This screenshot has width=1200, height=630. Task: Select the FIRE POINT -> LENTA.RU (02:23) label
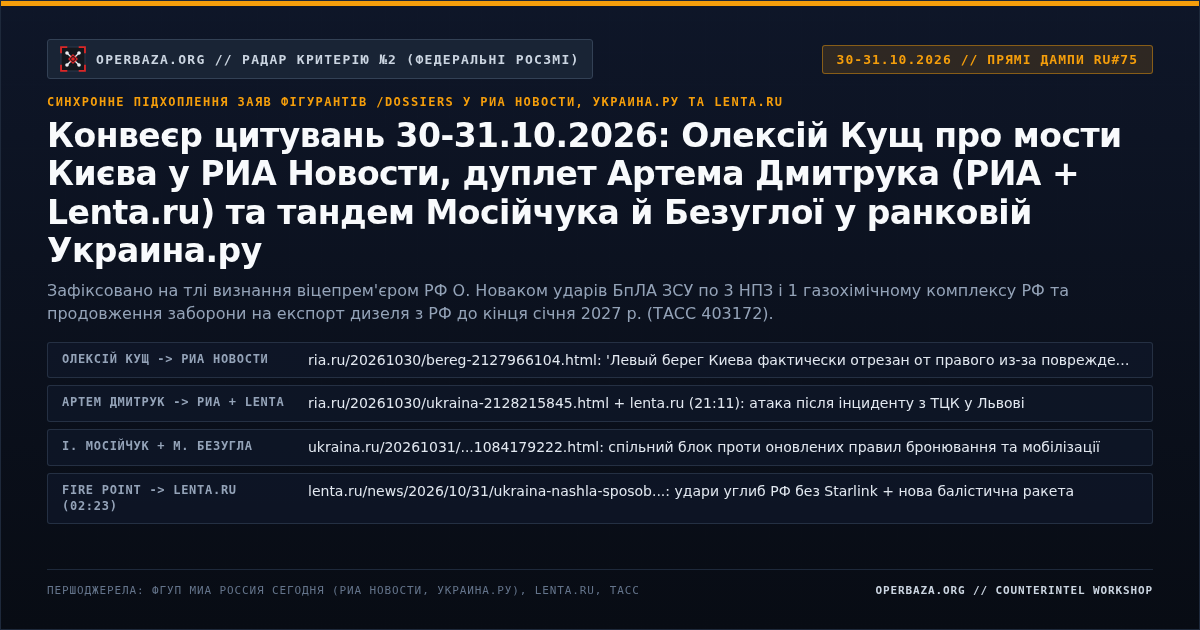[149, 498]
